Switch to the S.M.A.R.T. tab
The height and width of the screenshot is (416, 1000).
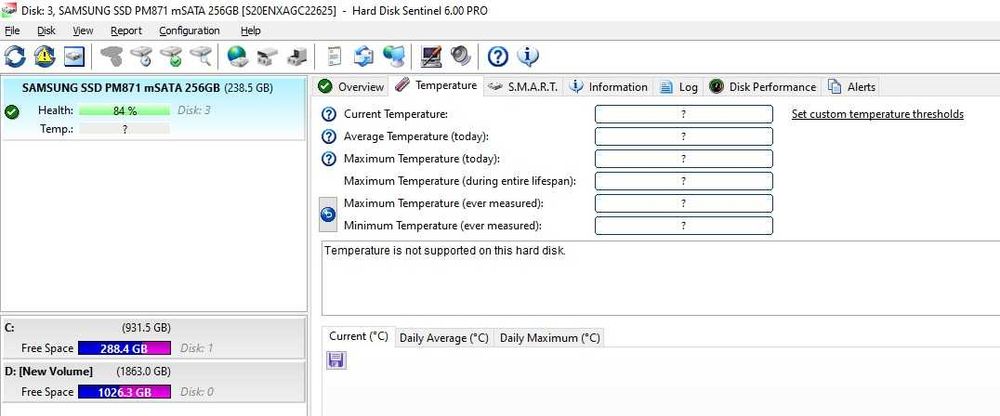click(x=523, y=87)
